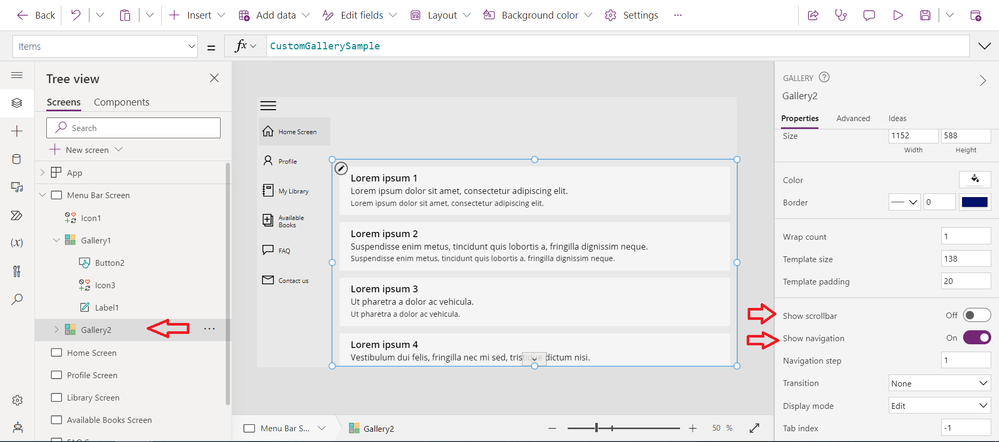Open the Add data menu
The image size is (999, 442).
point(274,15)
